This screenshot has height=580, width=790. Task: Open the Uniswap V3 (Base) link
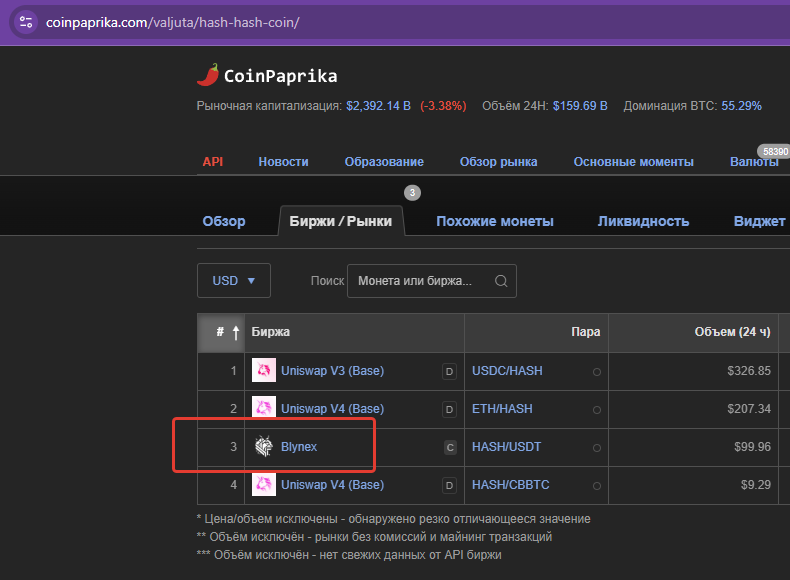pos(333,371)
